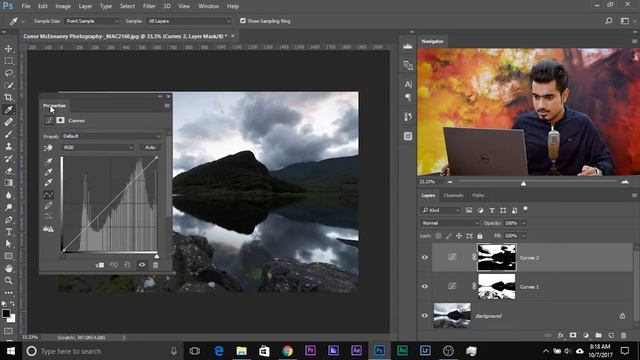
Task: Select the Rectangular Marquee tool
Action: tap(9, 61)
